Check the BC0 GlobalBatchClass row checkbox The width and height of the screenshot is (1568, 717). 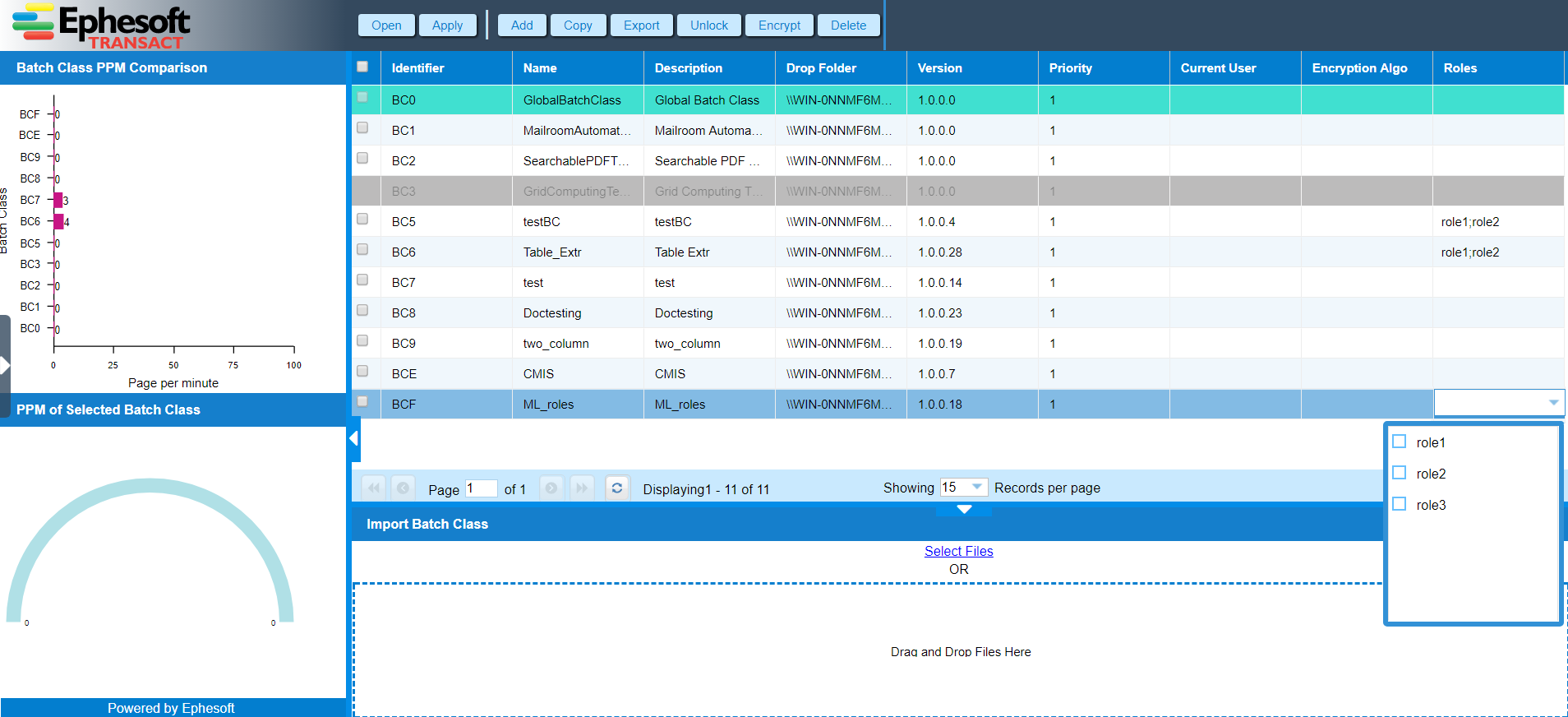tap(362, 97)
